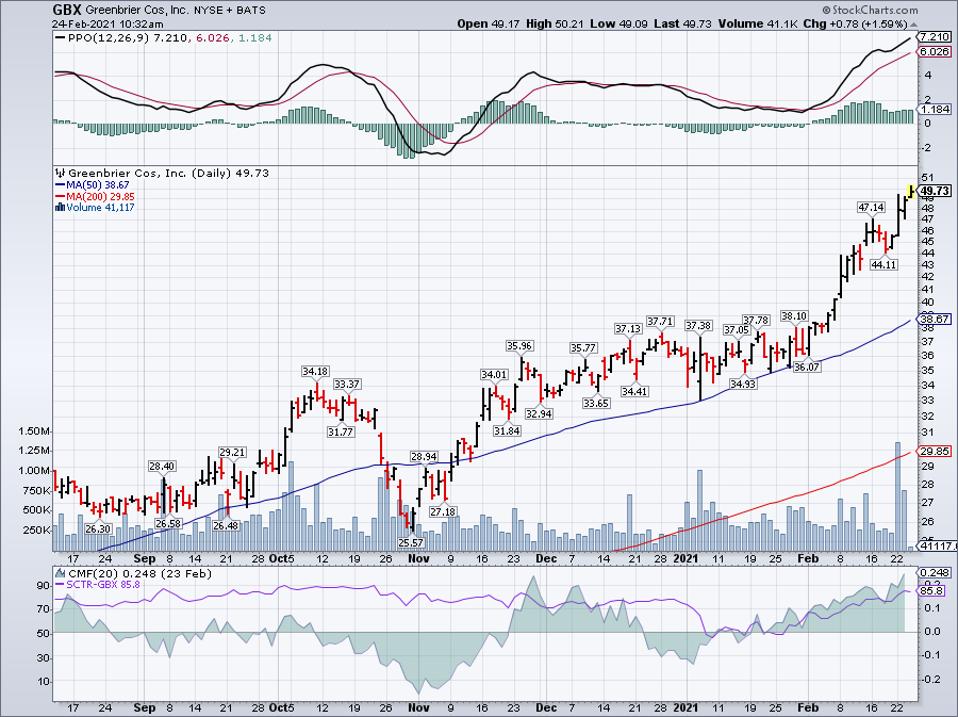The image size is (958, 717).
Task: Click the MA(200) 29.85 legend entry
Action: click(x=100, y=196)
